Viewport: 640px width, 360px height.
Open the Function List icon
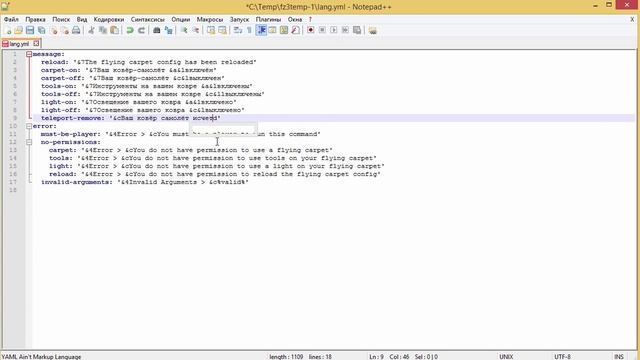296,30
